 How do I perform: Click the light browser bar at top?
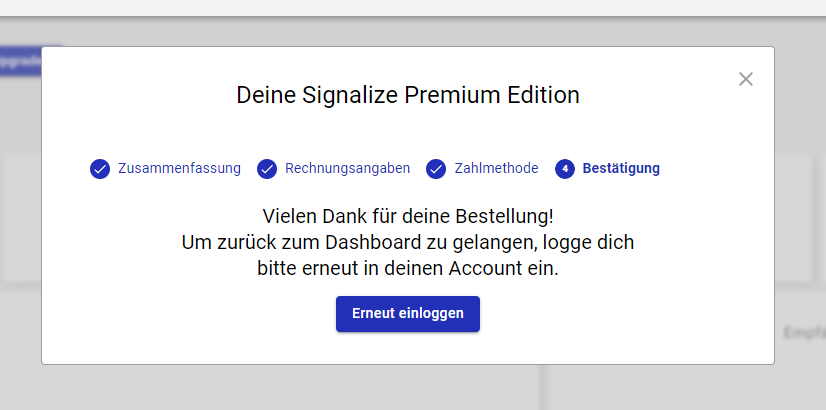(x=413, y=8)
